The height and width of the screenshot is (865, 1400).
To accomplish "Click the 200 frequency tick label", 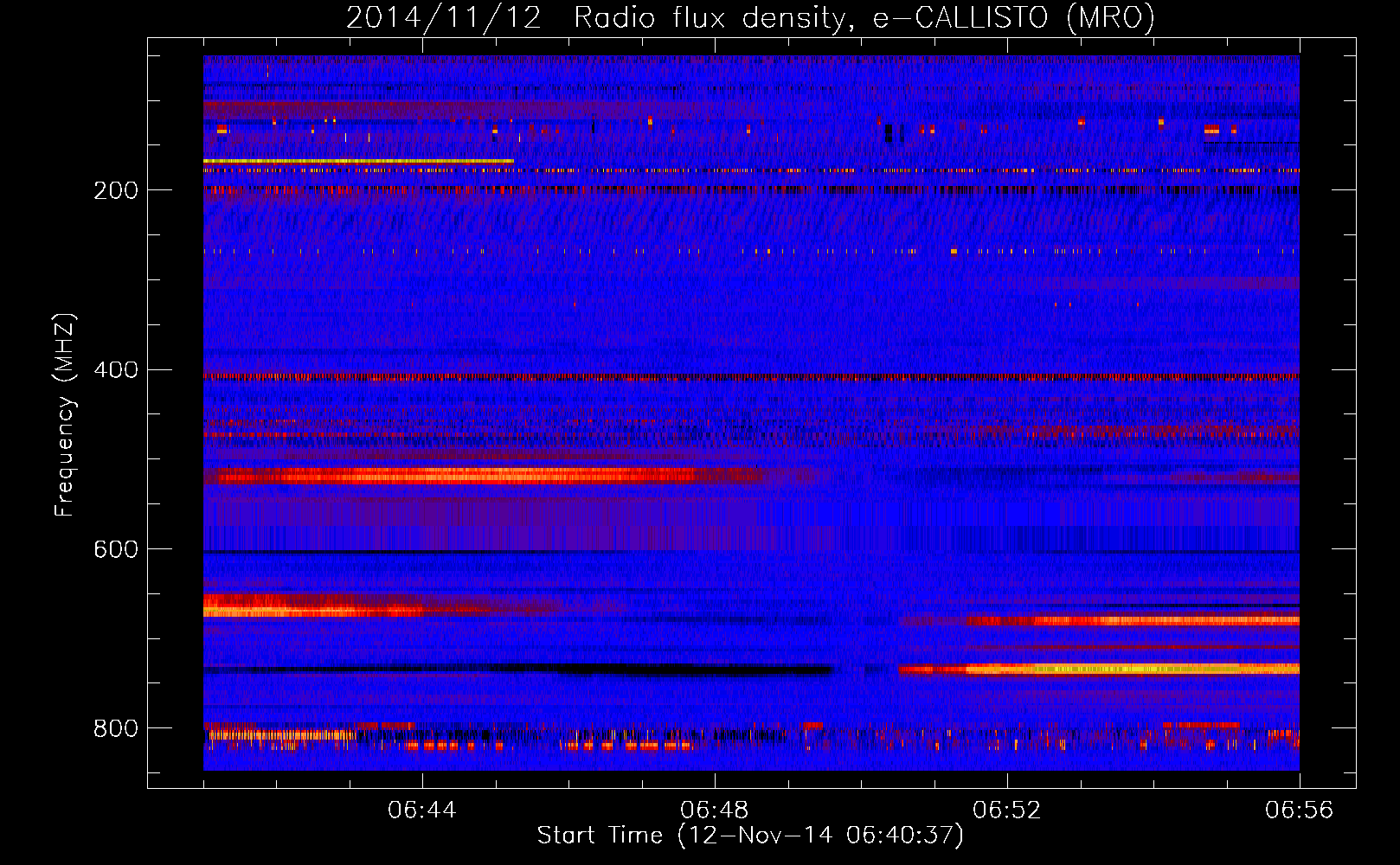I will [x=116, y=190].
